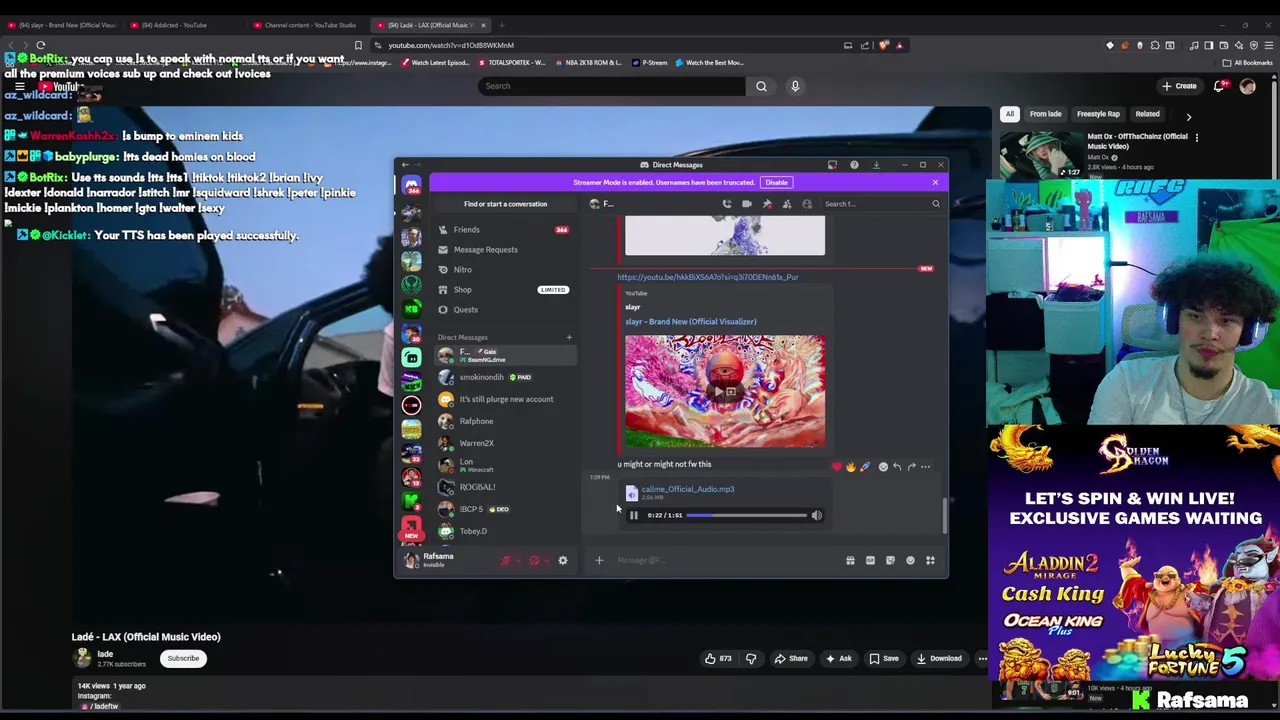Viewport: 1280px width, 720px height.
Task: Open pinned messages in the Discord DM
Action: pyautogui.click(x=767, y=204)
